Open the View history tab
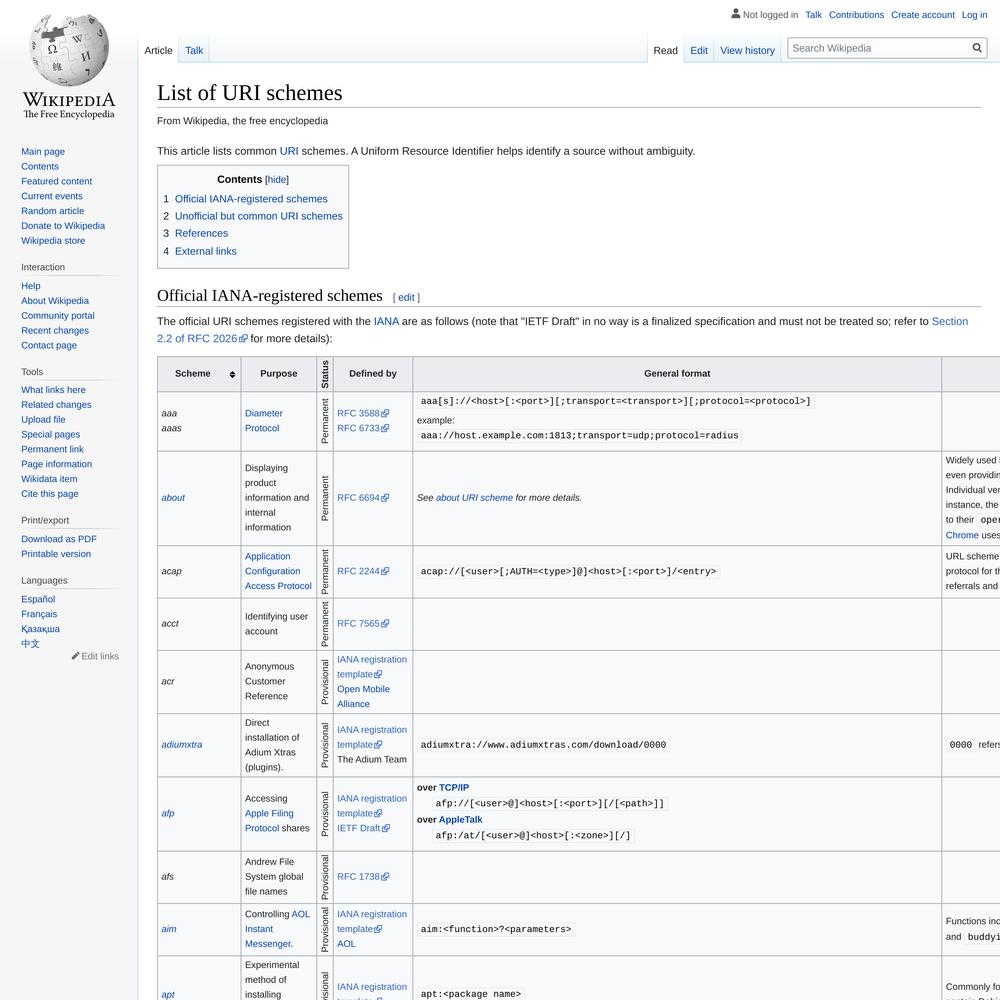 [747, 50]
